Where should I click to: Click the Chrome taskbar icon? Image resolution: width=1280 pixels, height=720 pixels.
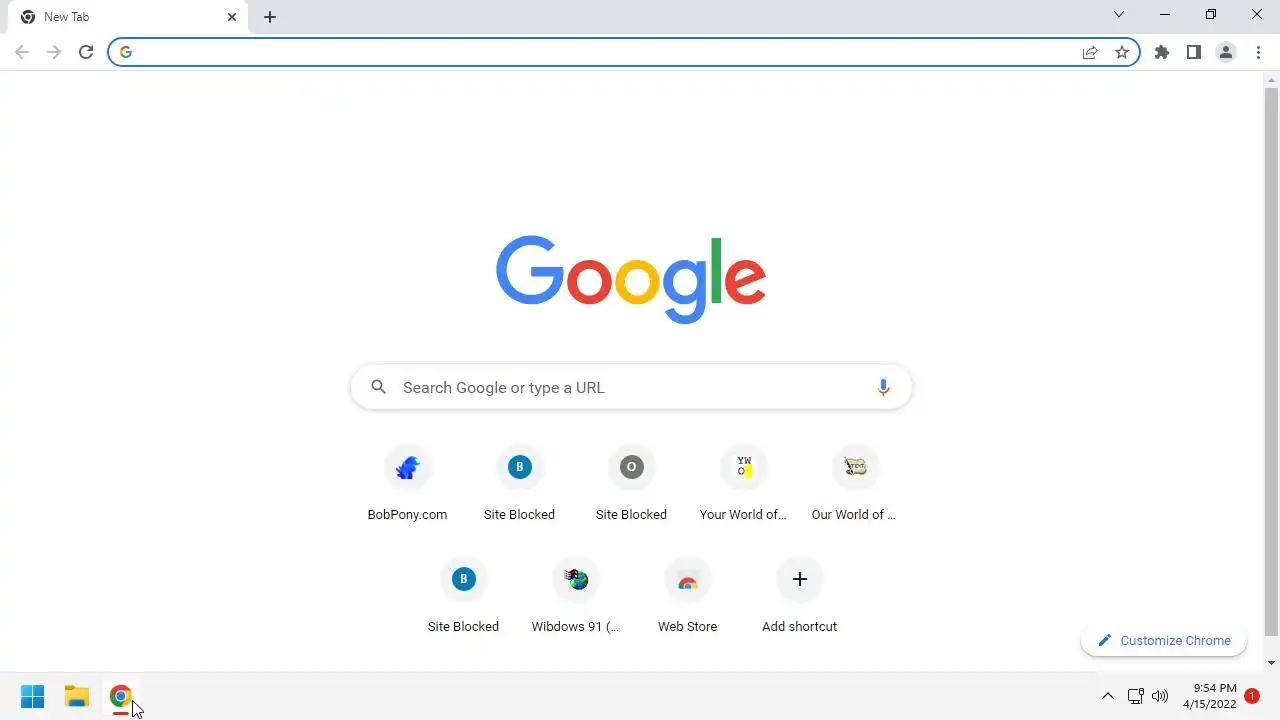(121, 696)
